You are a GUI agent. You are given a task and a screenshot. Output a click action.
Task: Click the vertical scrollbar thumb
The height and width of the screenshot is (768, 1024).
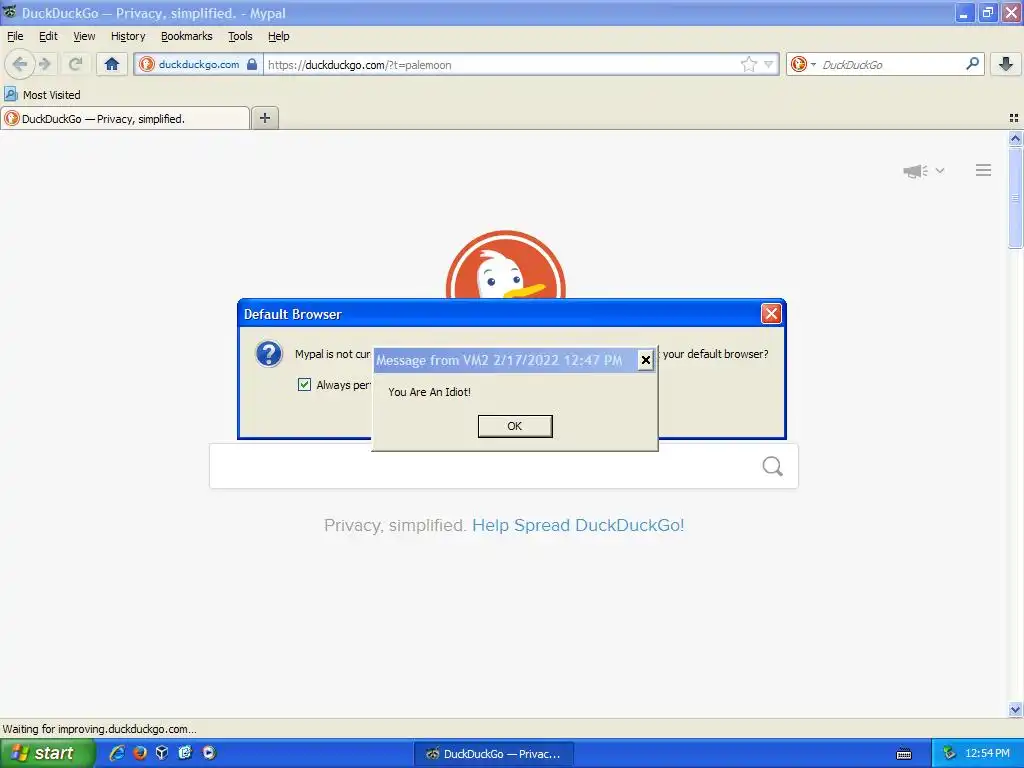coord(1015,198)
